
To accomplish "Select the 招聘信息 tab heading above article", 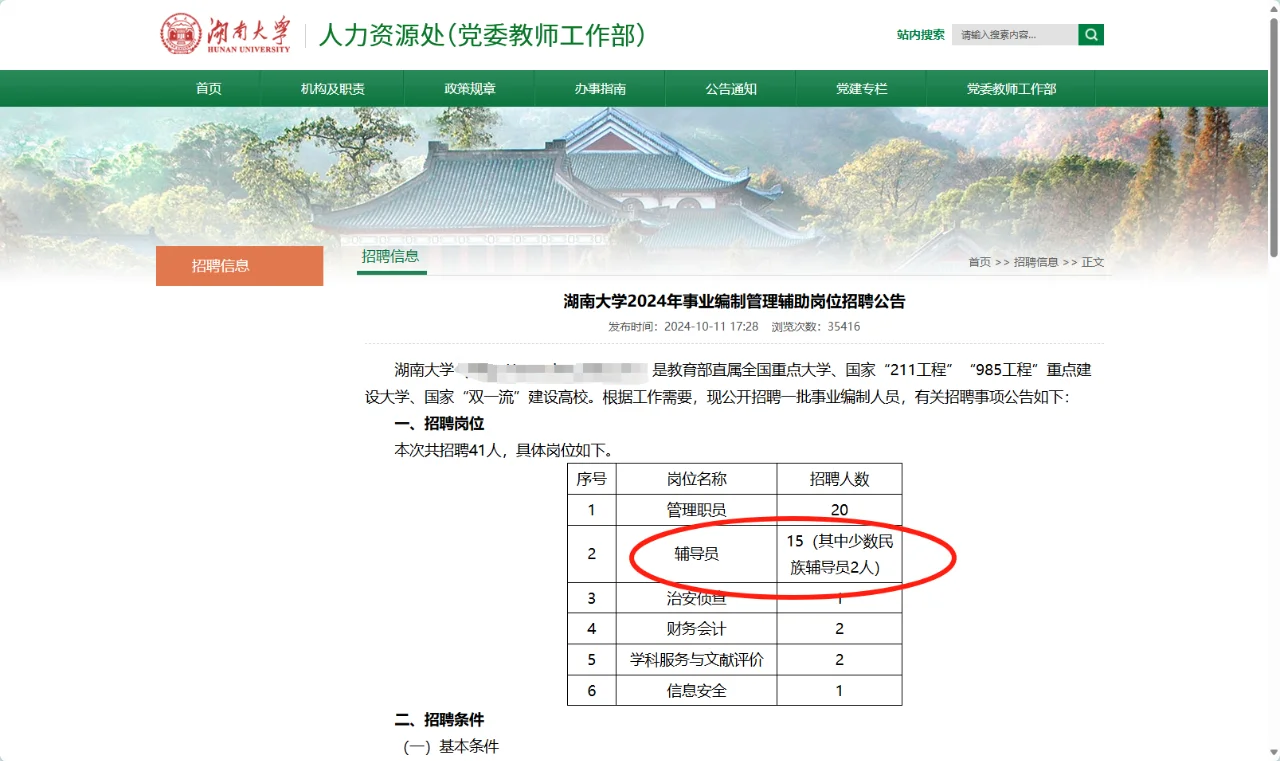I will [391, 256].
